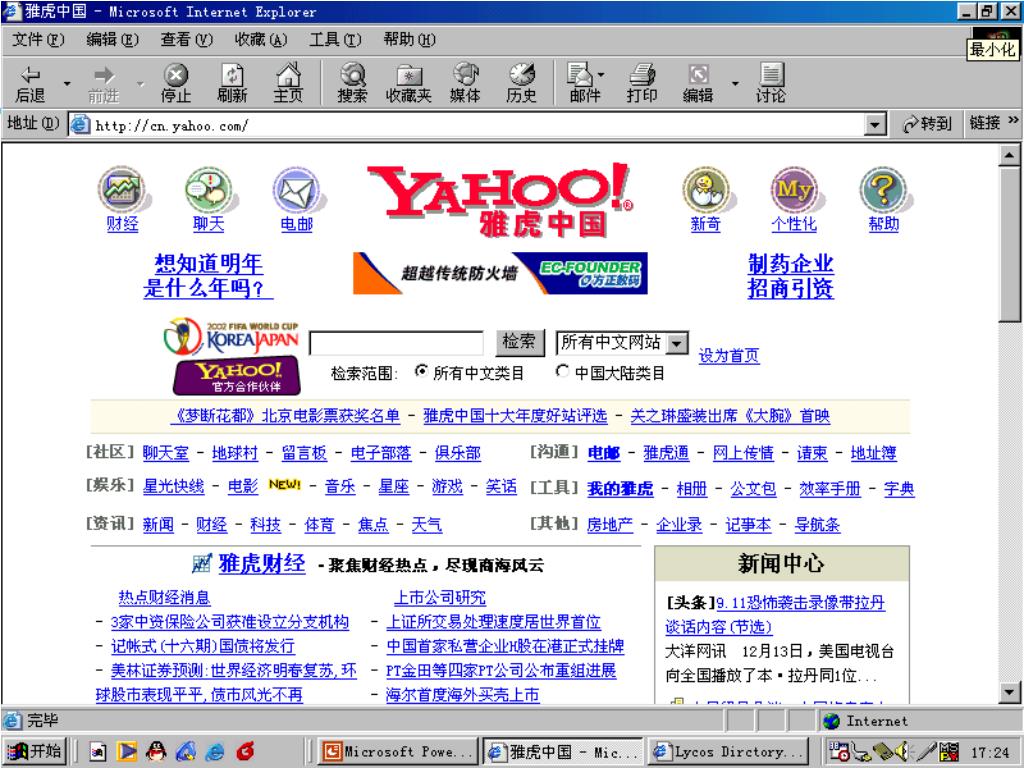Open the question mark 帮助 icon
This screenshot has height=768, width=1024.
883,189
